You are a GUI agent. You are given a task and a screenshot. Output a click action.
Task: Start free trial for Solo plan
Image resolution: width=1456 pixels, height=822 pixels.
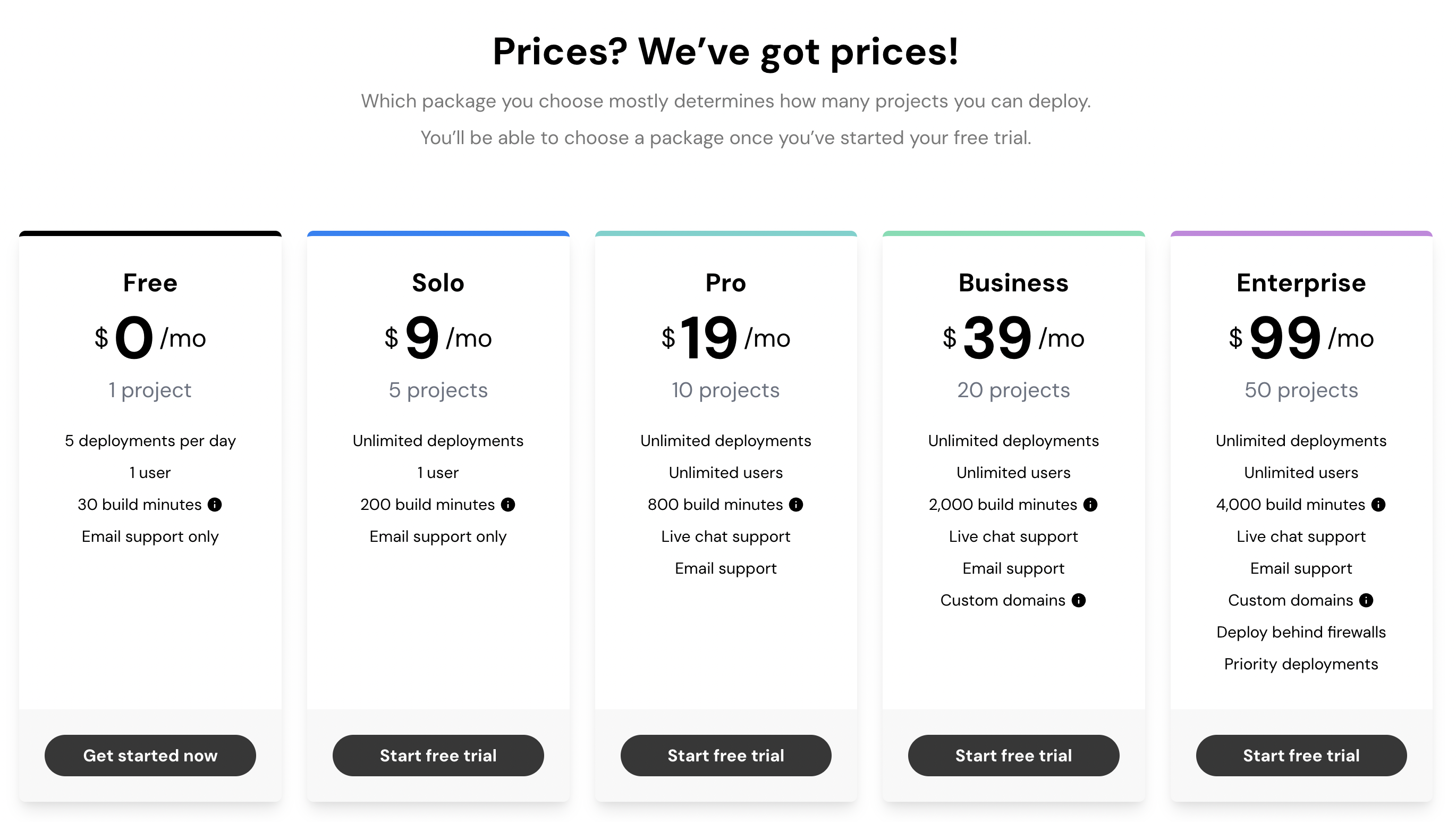point(438,756)
